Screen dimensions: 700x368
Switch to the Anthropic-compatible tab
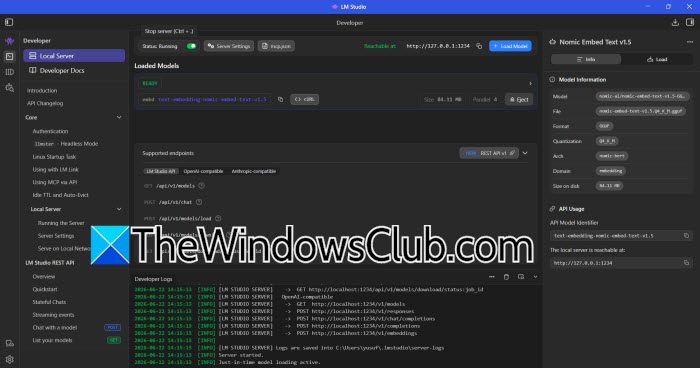pyautogui.click(x=254, y=171)
